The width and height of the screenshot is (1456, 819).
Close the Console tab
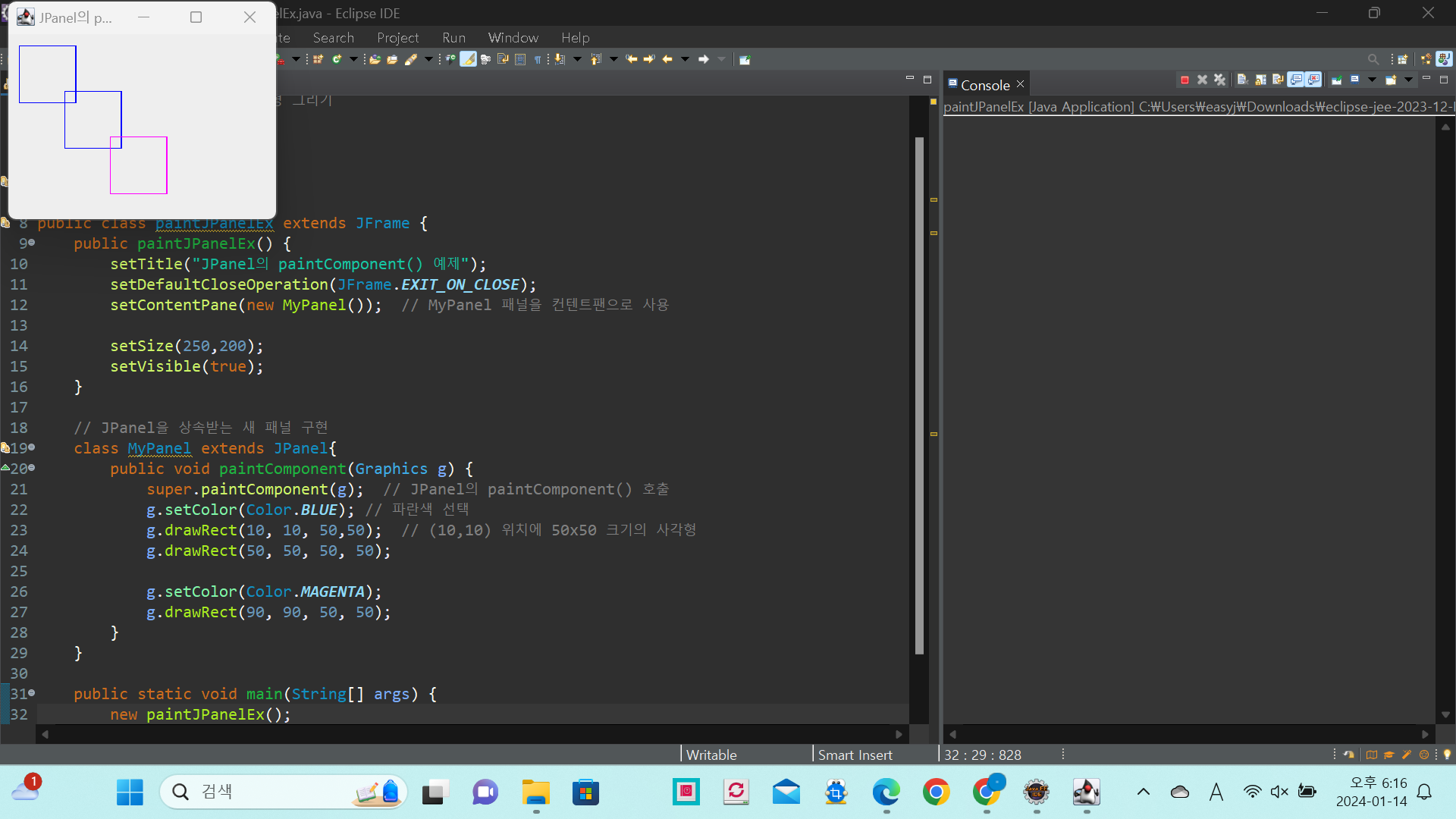click(x=1021, y=84)
